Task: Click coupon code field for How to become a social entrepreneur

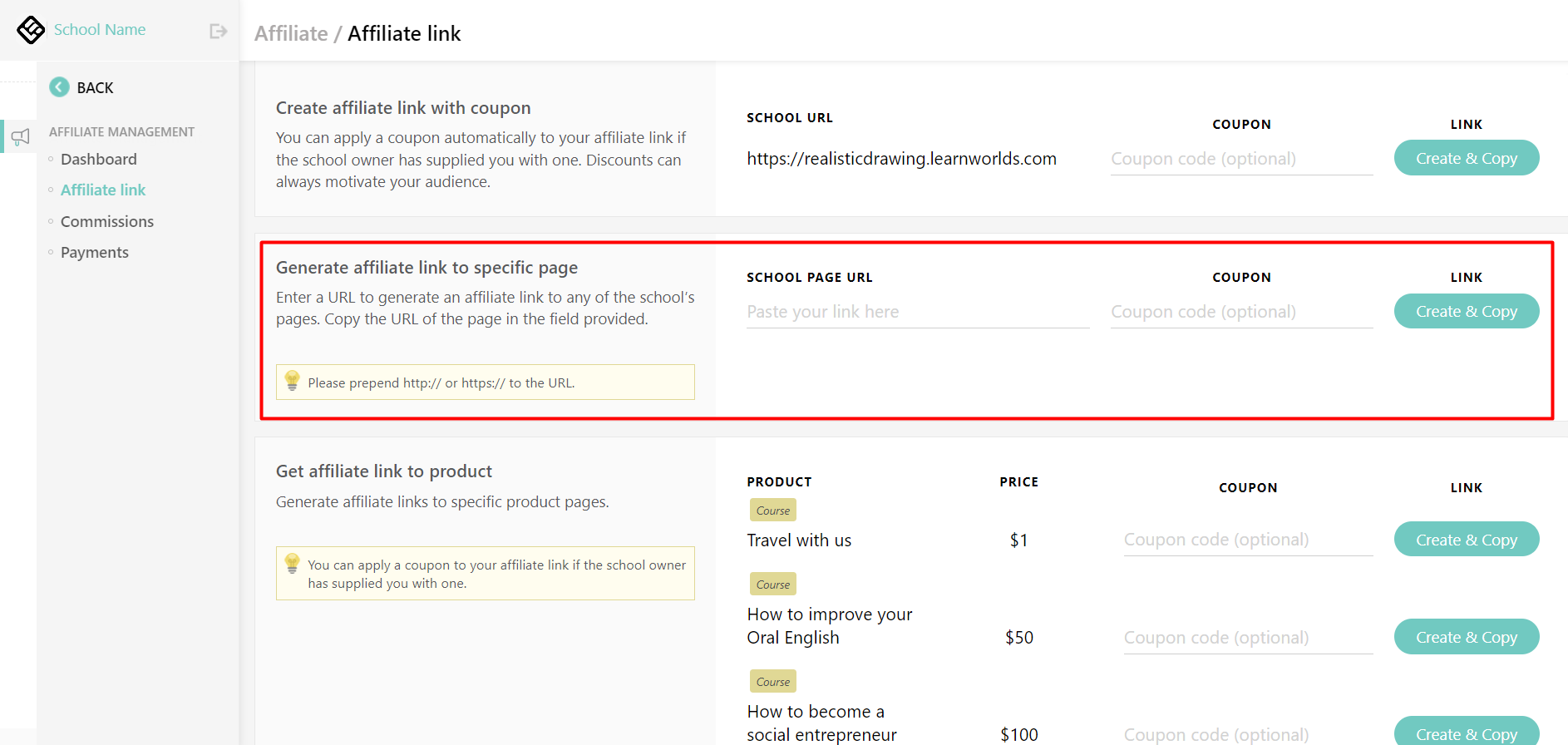Action: [x=1247, y=733]
